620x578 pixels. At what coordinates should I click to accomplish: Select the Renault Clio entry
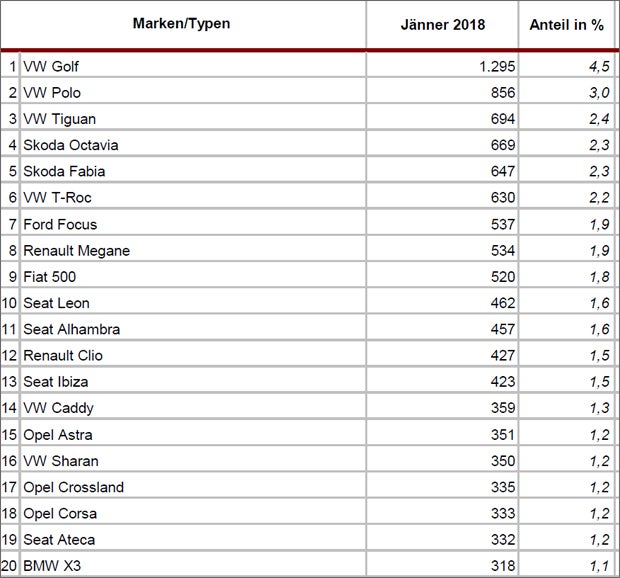(x=63, y=355)
